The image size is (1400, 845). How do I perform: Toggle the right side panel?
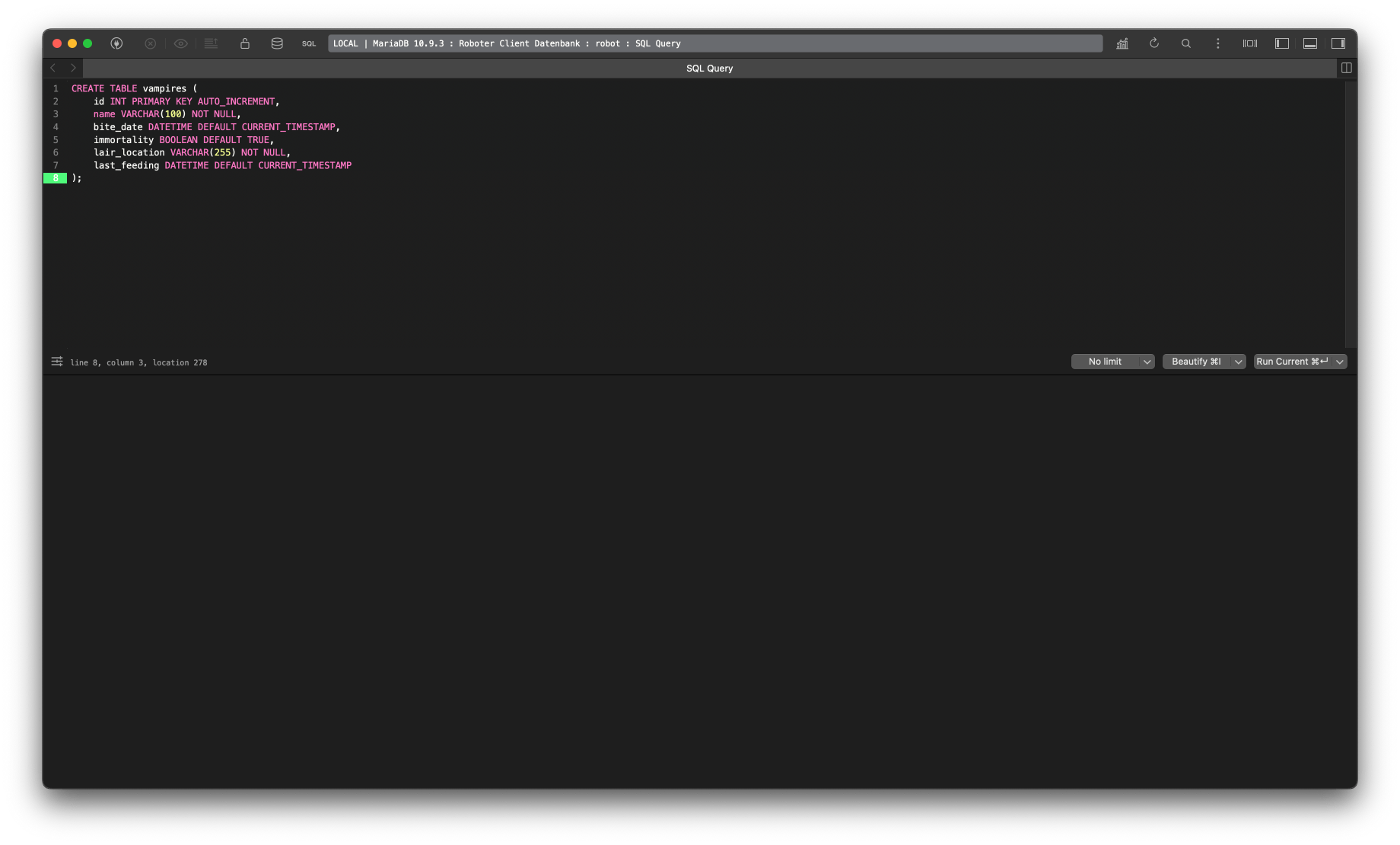click(x=1338, y=43)
